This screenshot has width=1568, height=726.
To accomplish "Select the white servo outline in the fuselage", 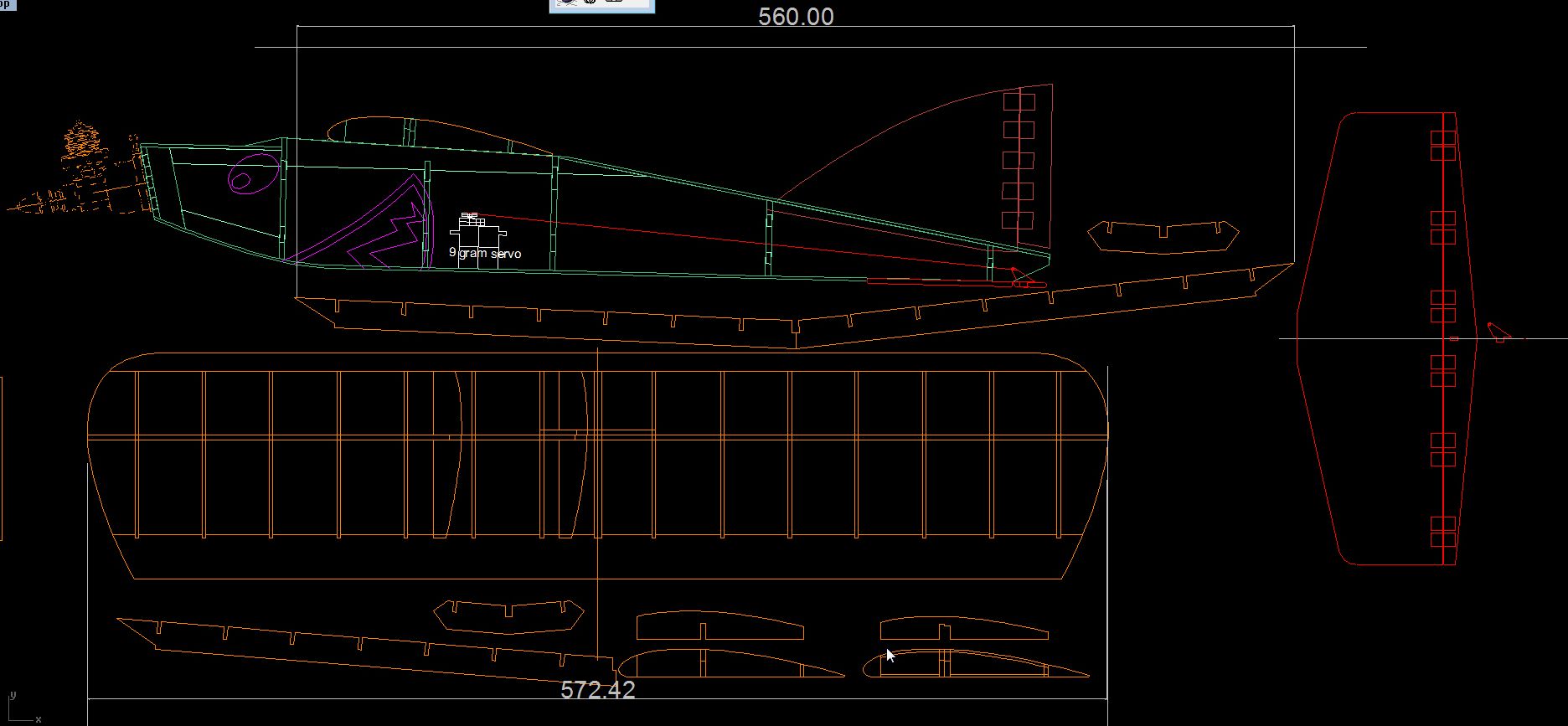I will click(x=478, y=240).
